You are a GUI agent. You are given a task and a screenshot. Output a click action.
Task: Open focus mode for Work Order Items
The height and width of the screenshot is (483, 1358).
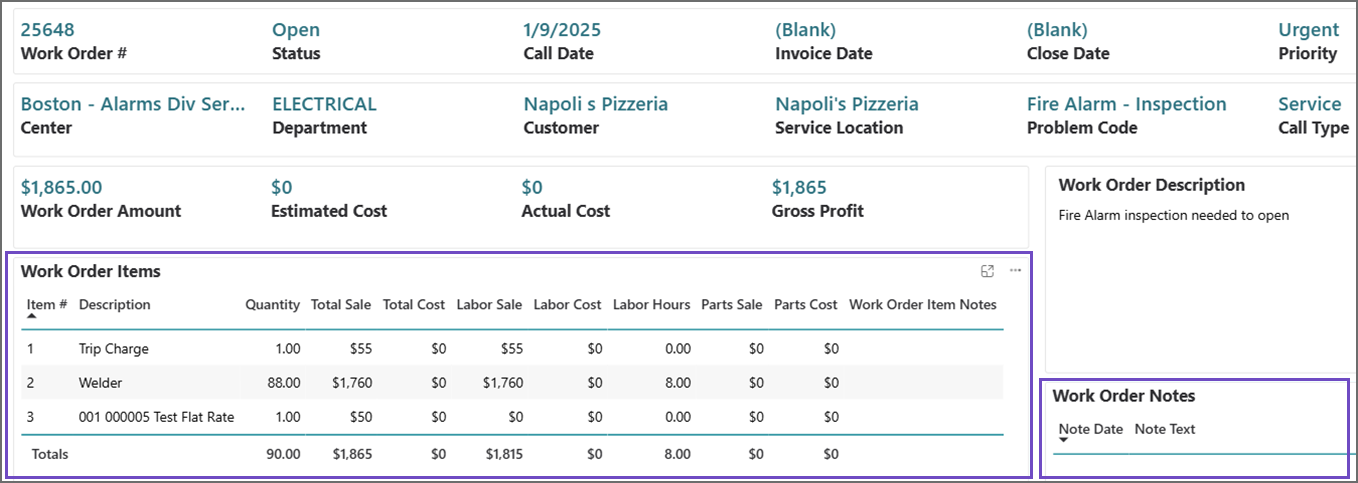tap(987, 271)
